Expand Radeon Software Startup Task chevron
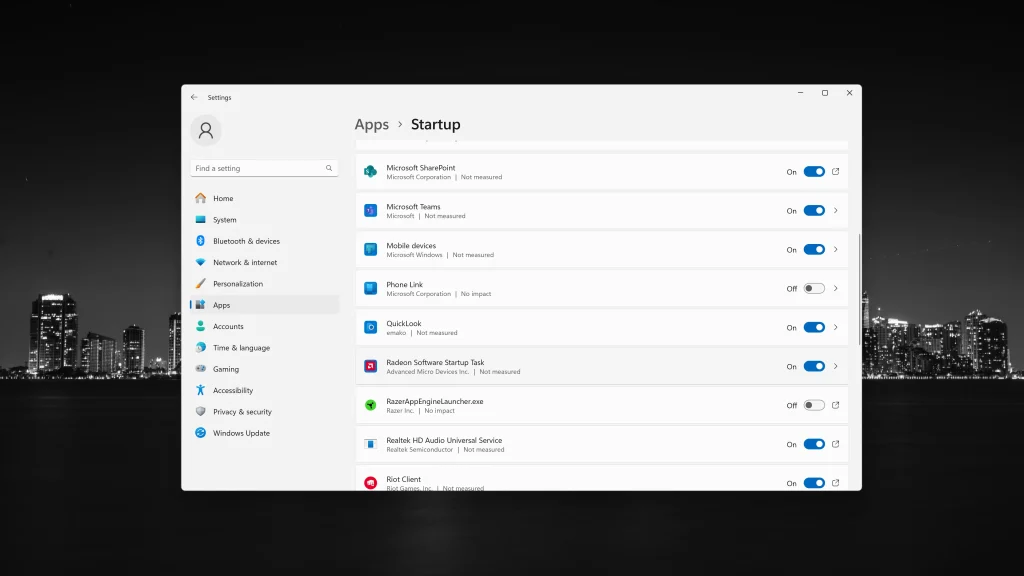 point(835,366)
